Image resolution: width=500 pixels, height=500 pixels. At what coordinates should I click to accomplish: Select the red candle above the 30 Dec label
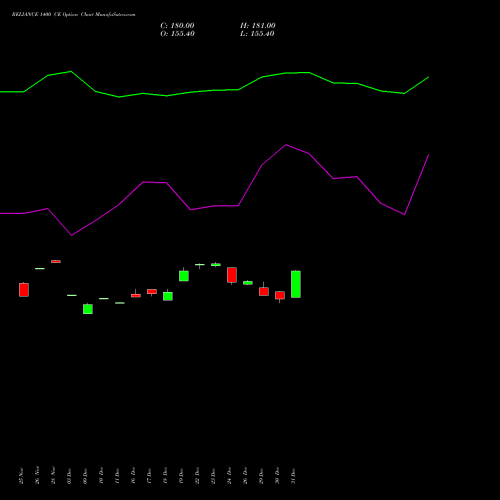(280, 295)
